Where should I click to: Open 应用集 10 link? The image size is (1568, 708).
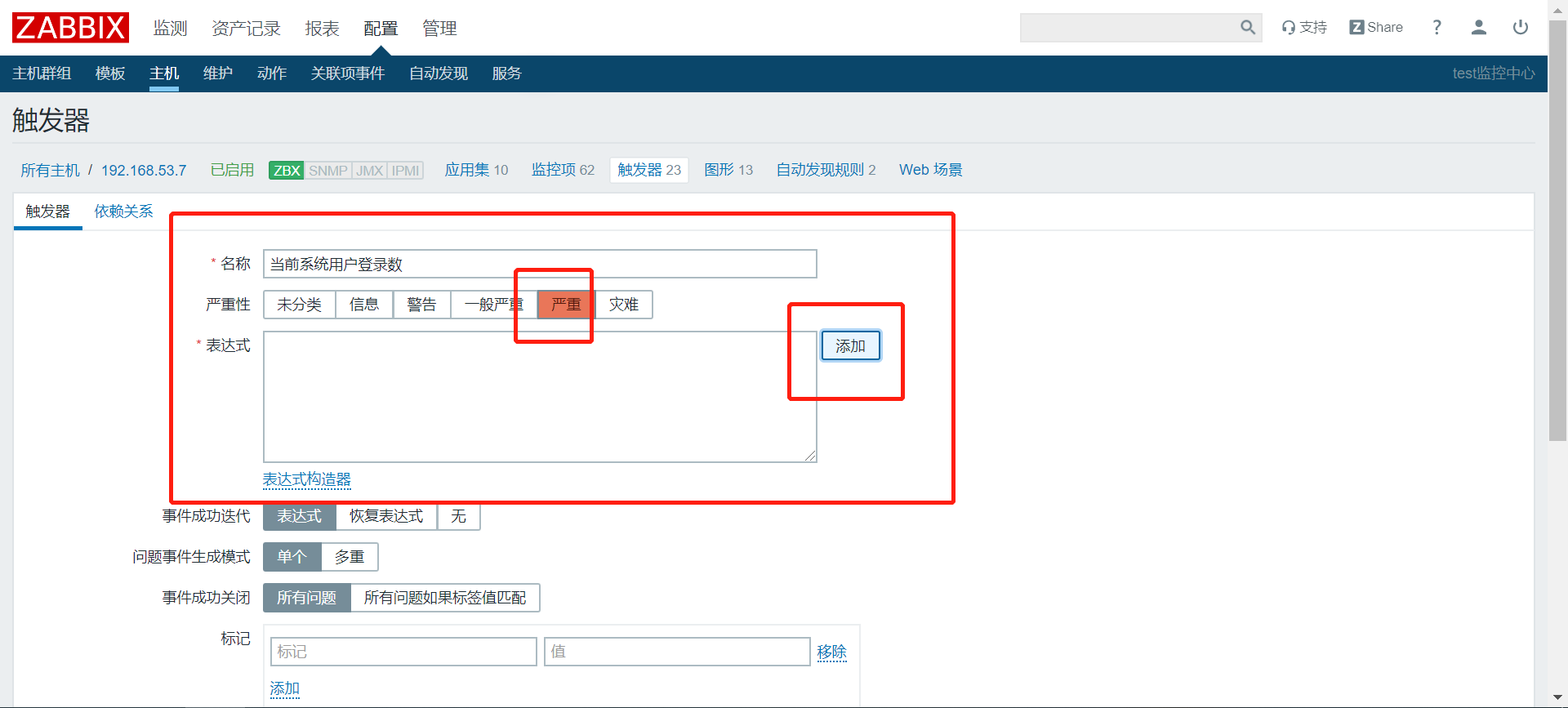[x=476, y=170]
